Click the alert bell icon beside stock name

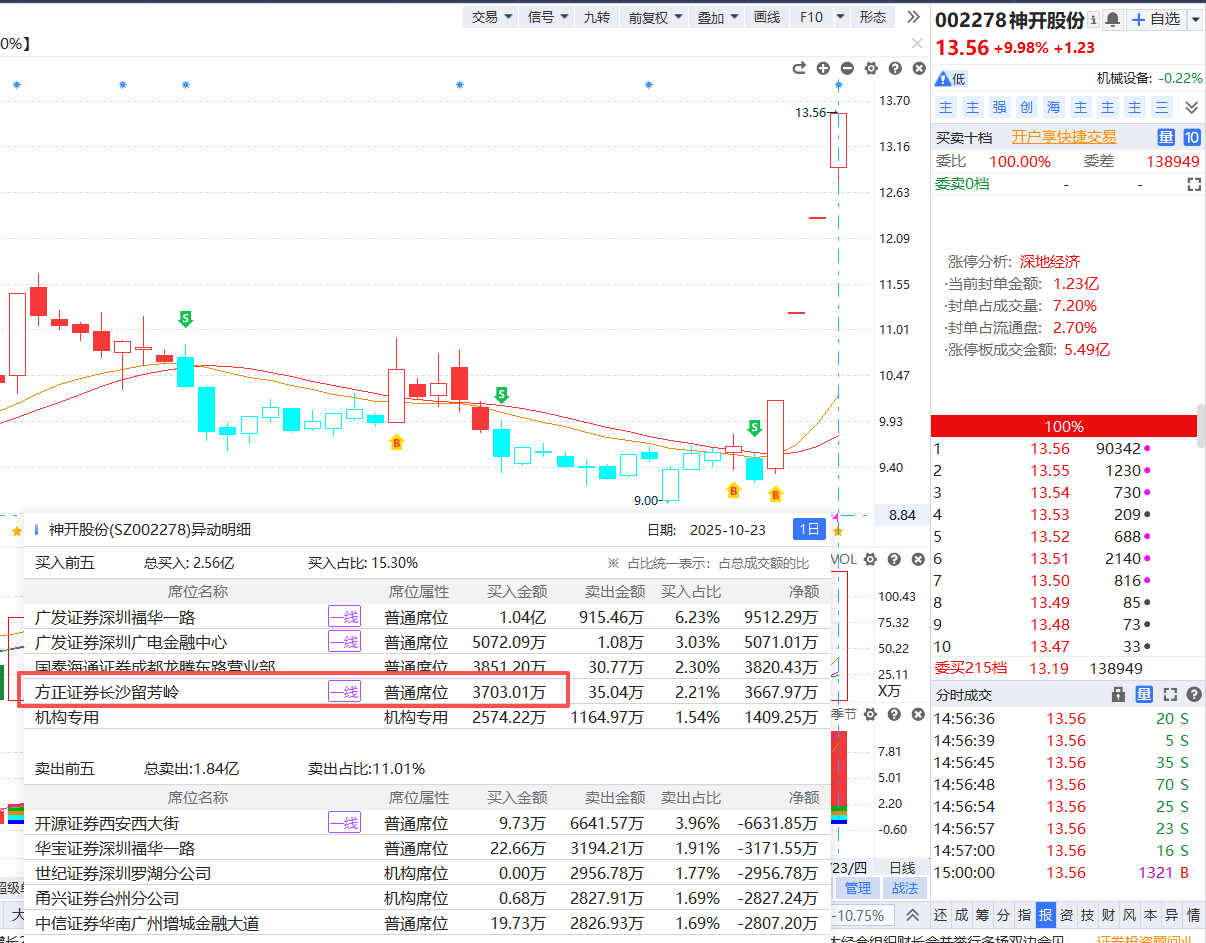(1112, 20)
